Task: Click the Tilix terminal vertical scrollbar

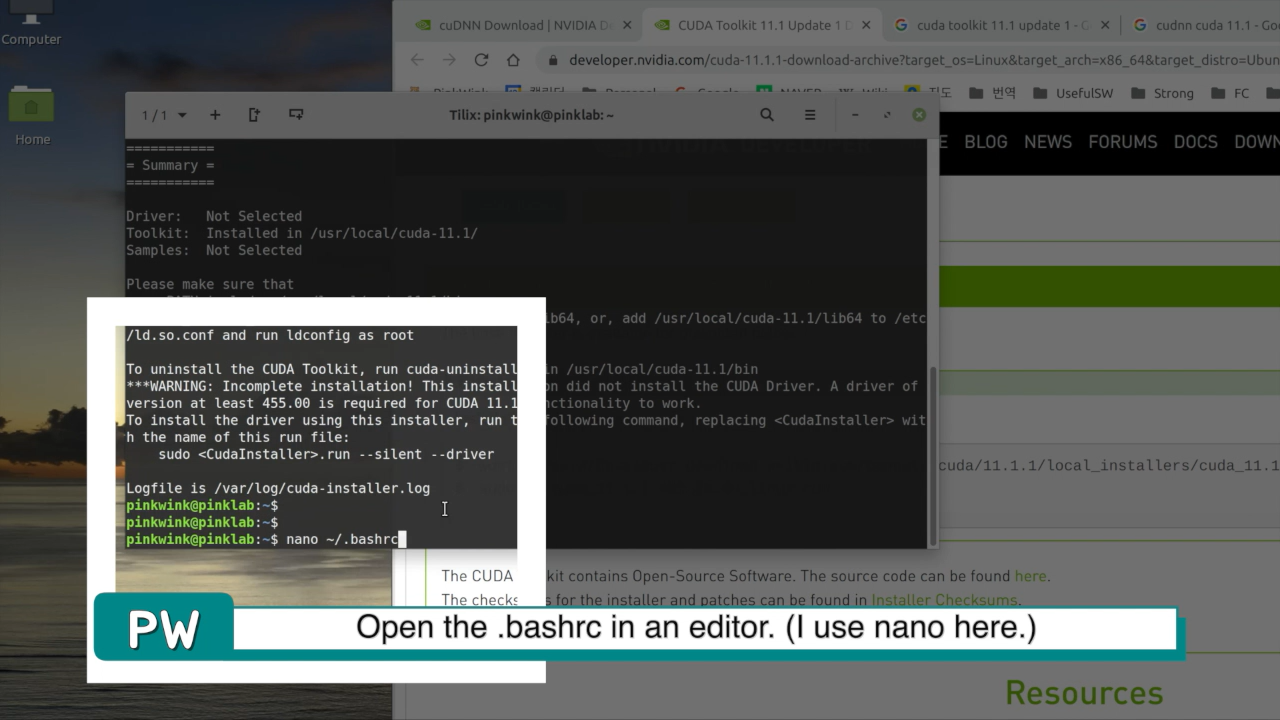Action: coord(932,455)
